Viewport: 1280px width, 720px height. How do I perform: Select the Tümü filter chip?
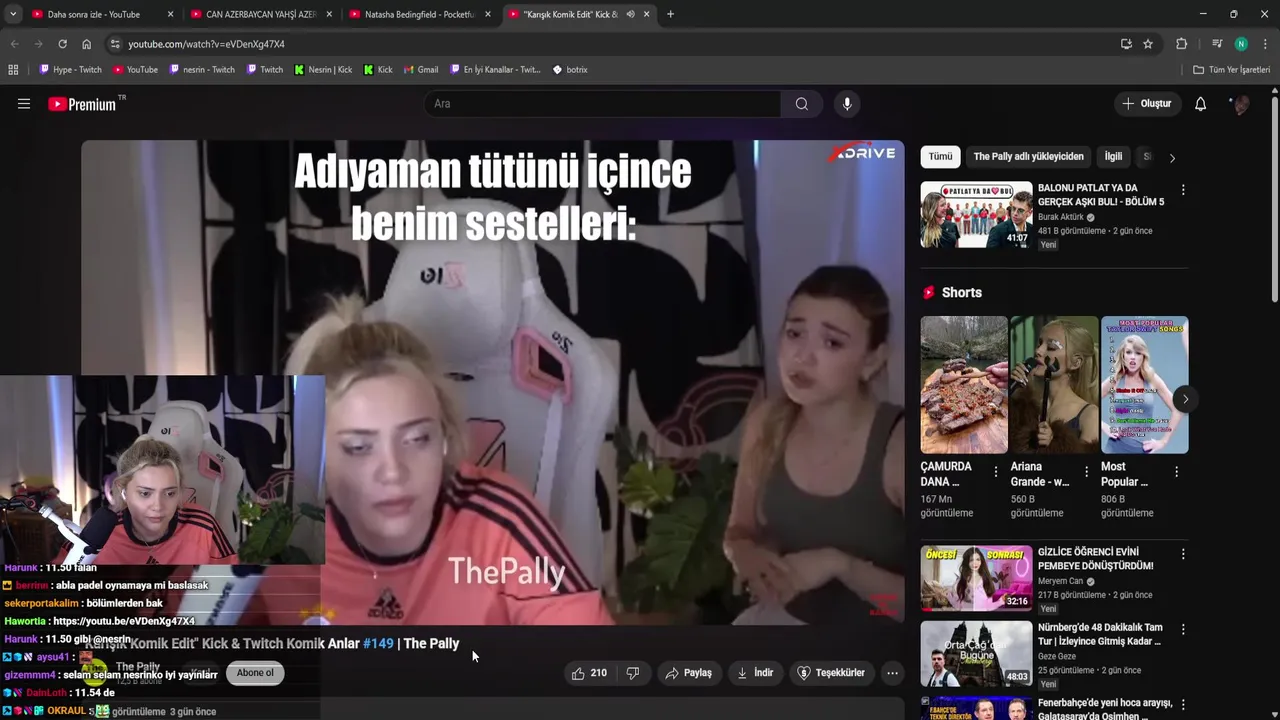point(941,157)
